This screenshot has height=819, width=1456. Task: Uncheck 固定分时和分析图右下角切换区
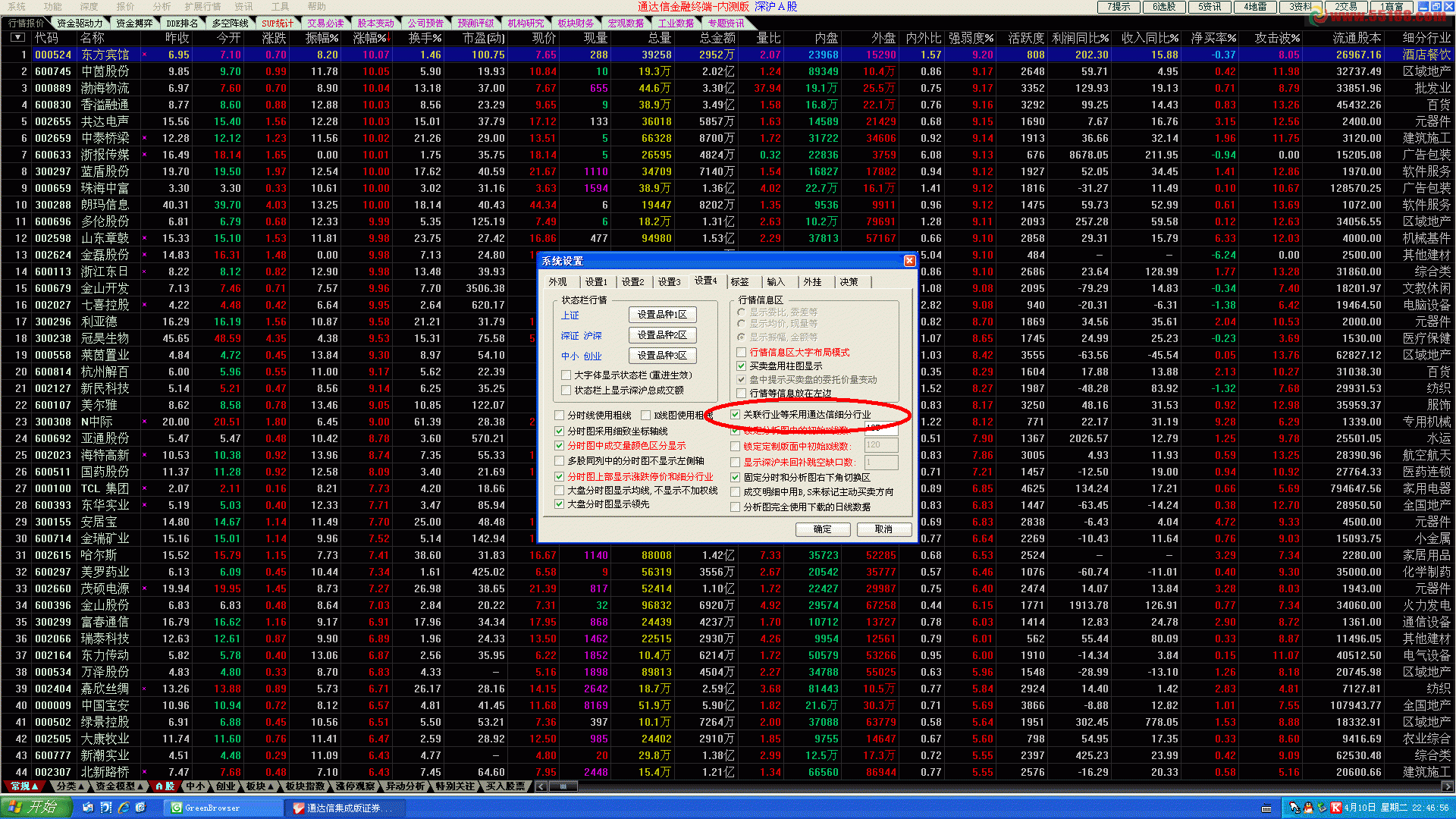tap(736, 477)
